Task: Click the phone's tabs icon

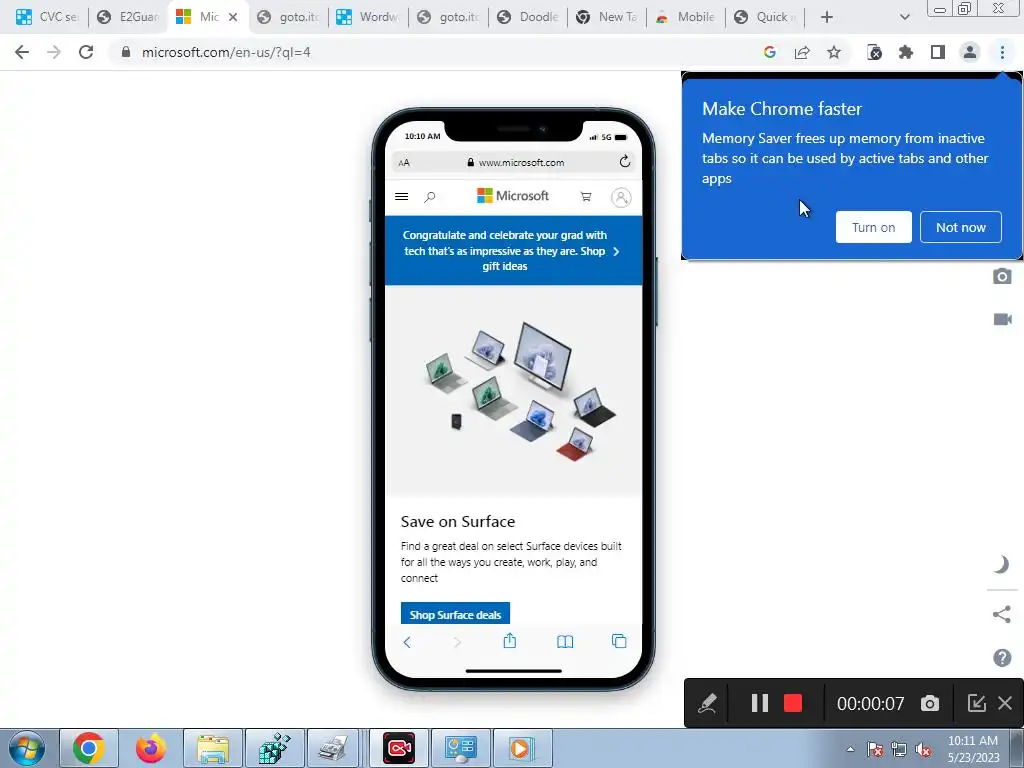Action: pos(618,641)
